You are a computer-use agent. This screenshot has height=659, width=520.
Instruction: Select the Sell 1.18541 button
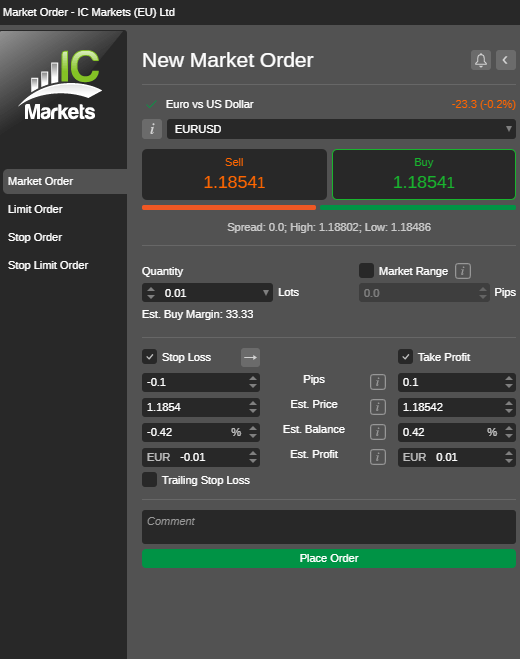coord(234,174)
